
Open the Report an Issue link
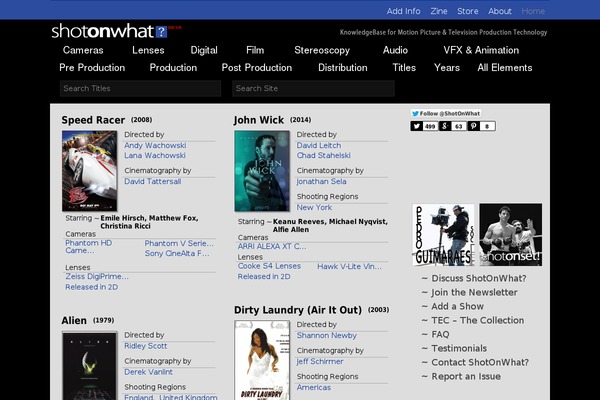[x=466, y=377]
